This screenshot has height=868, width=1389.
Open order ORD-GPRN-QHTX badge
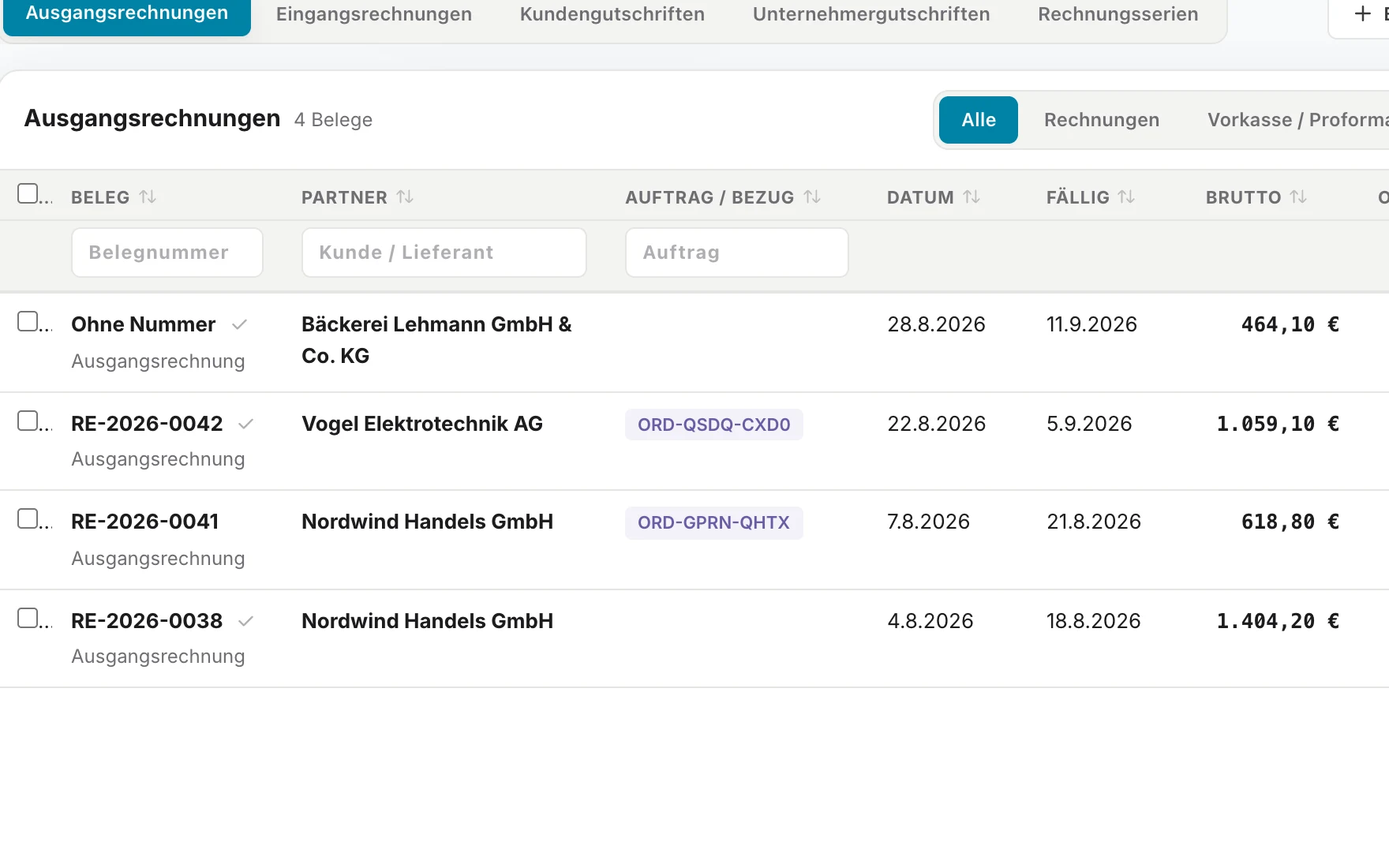[x=714, y=523]
